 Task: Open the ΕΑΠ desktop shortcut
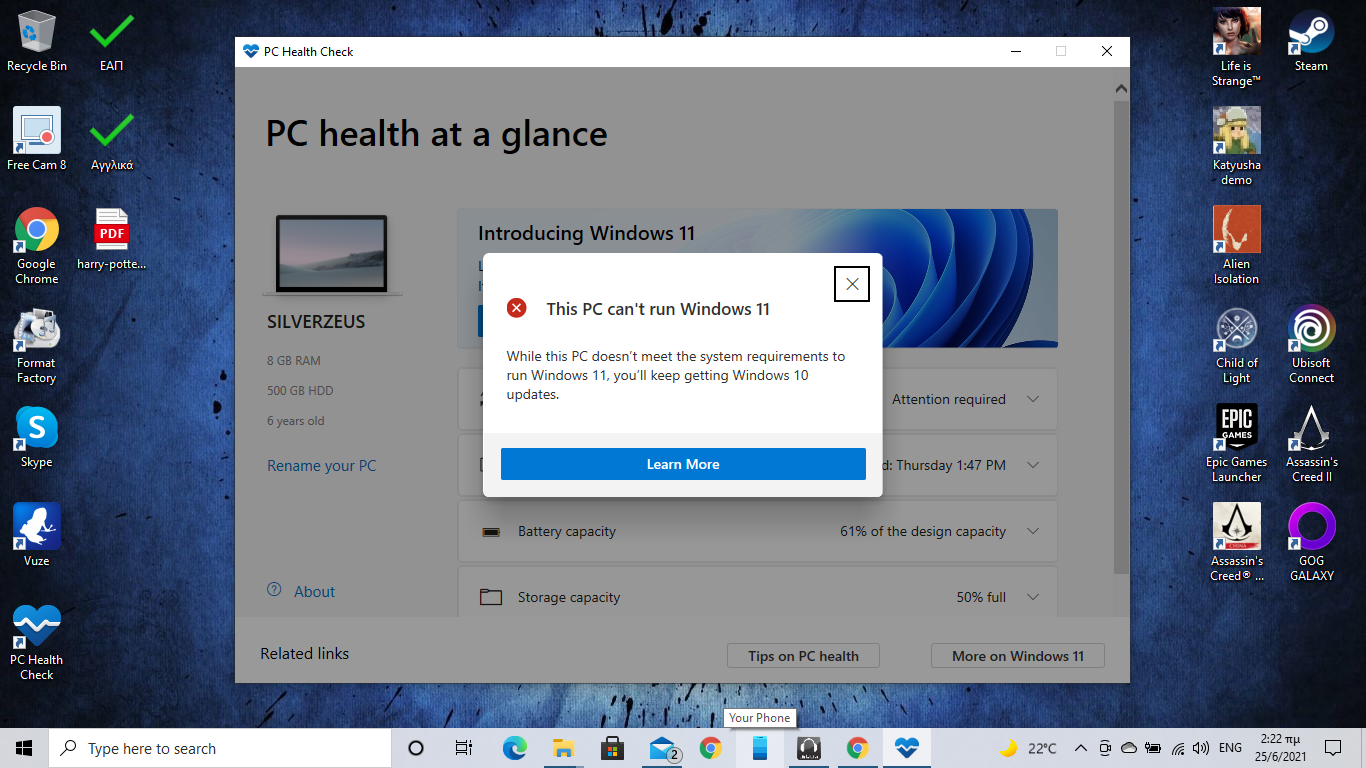pyautogui.click(x=111, y=40)
